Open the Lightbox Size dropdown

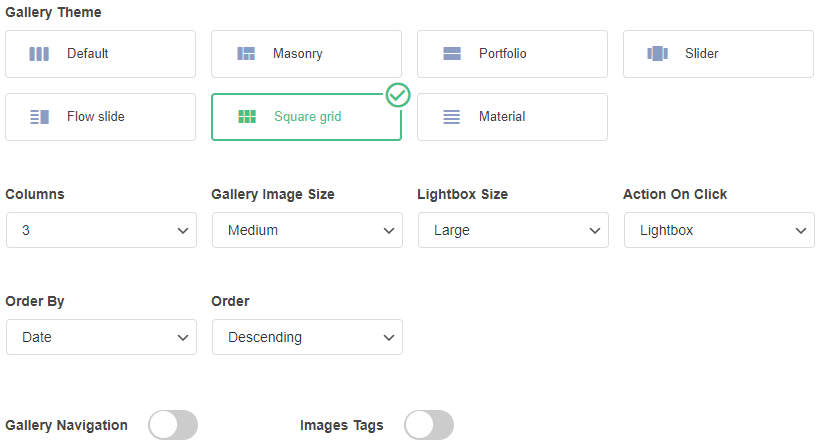point(513,230)
